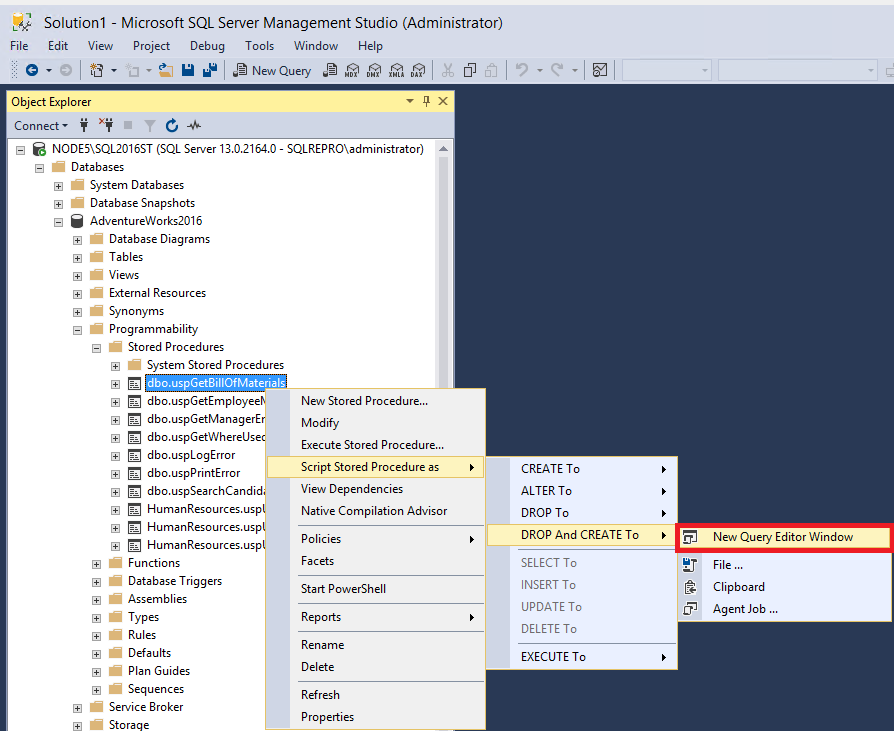Open the Object Explorer window position dropdown
The image size is (894, 731).
[x=409, y=101]
